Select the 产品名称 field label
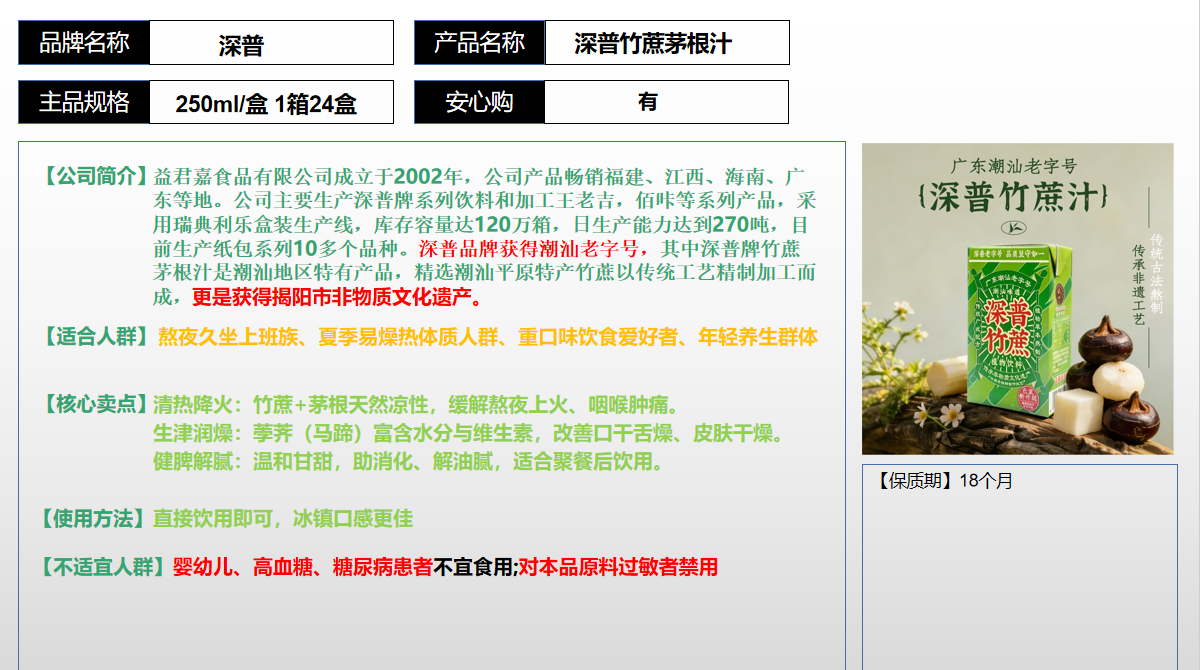This screenshot has width=1200, height=670. click(478, 42)
